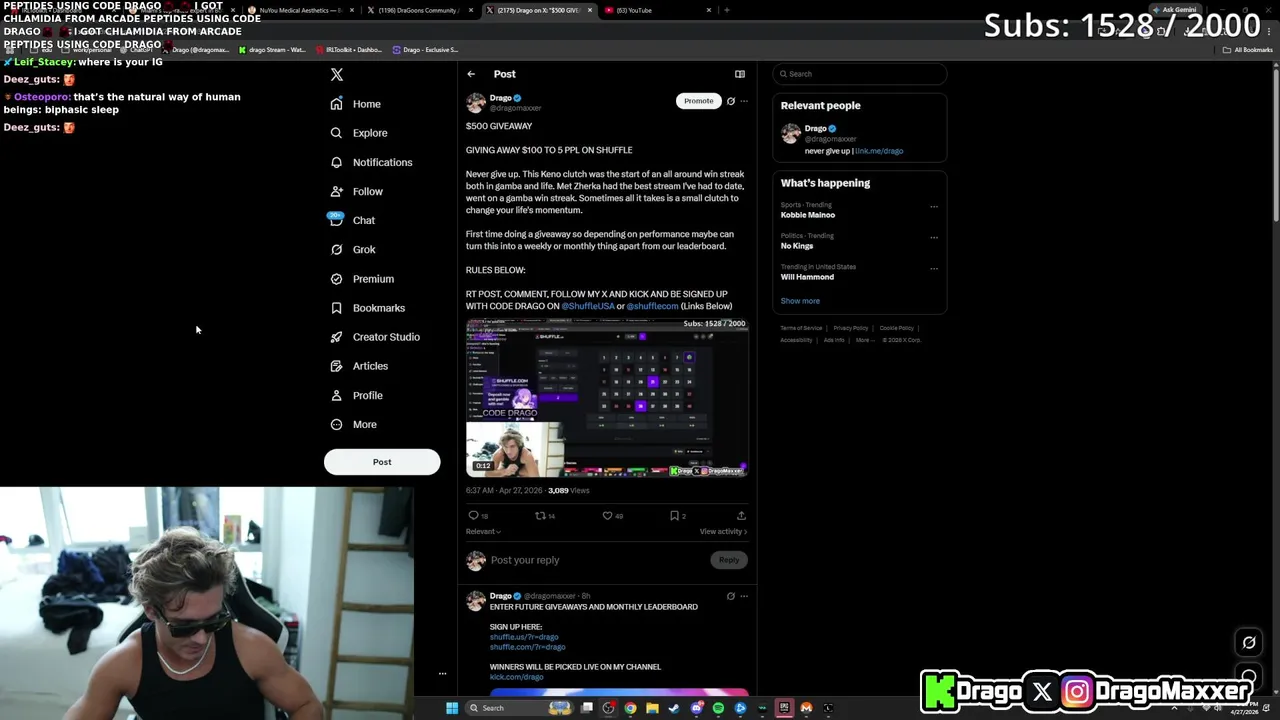Open the three-dot menu beside Kobbie Mainoo
The height and width of the screenshot is (720, 1280).
tap(934, 207)
